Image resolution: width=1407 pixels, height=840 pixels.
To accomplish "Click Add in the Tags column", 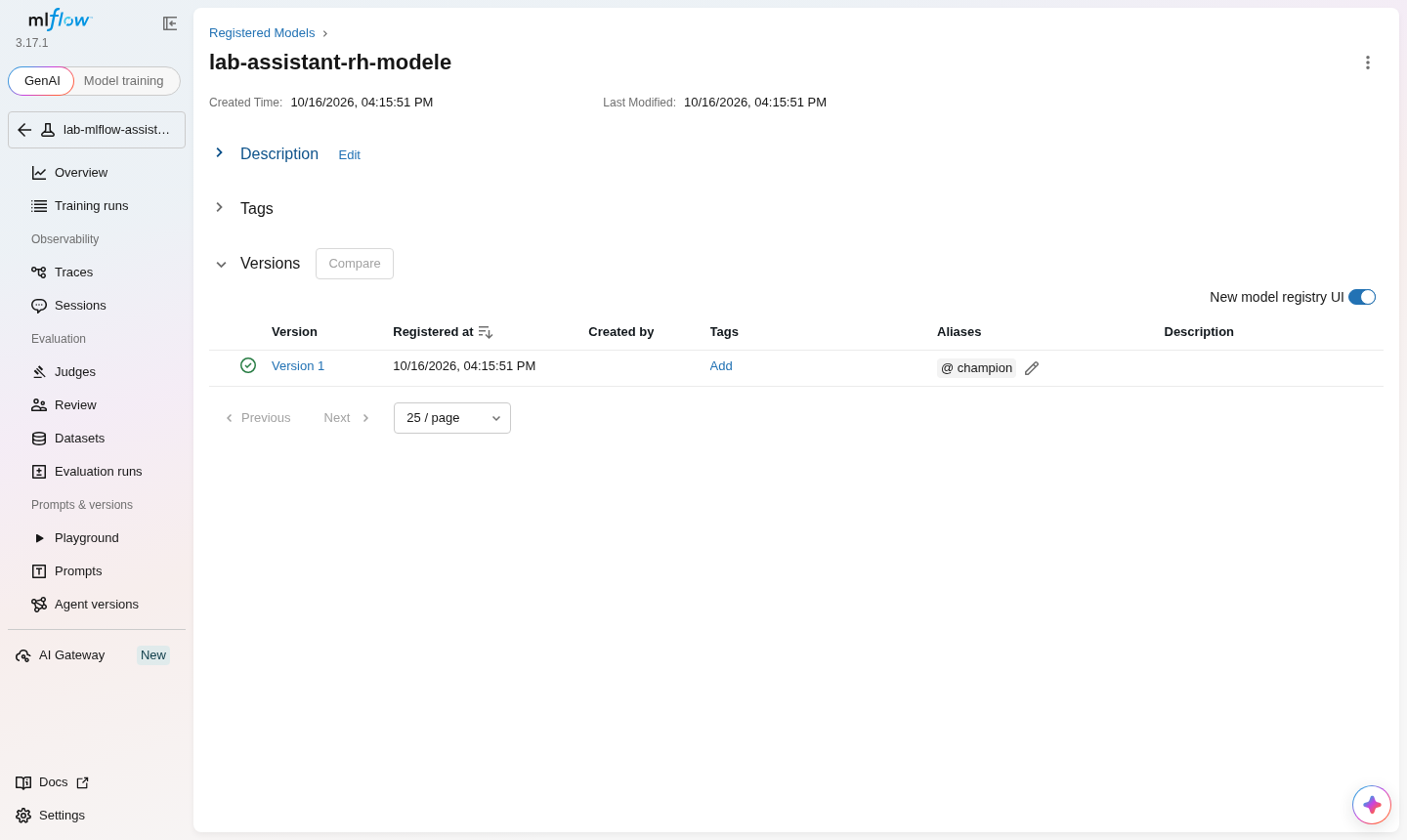I will coord(721,366).
